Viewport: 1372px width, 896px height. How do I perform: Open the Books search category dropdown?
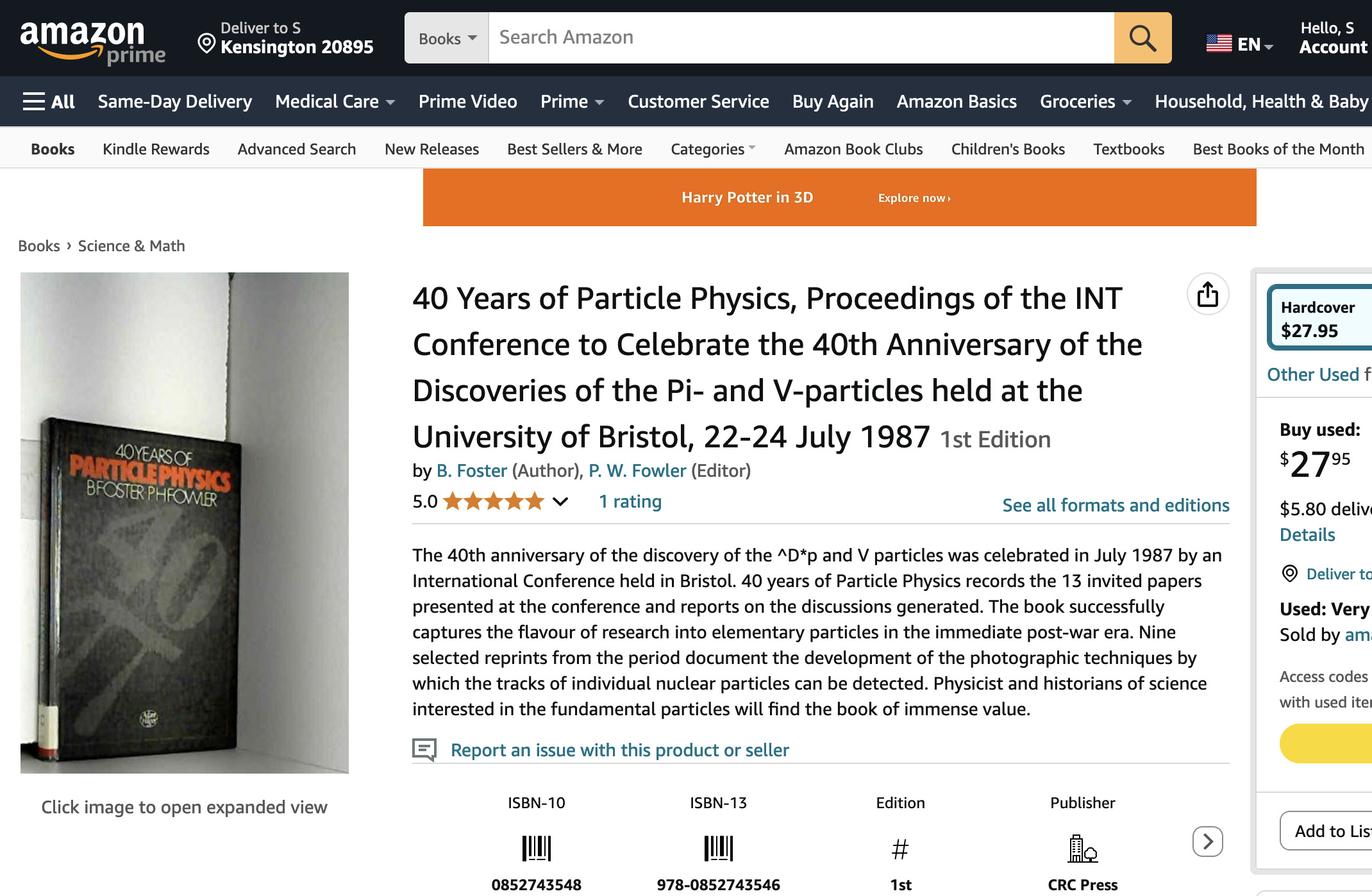coord(447,38)
